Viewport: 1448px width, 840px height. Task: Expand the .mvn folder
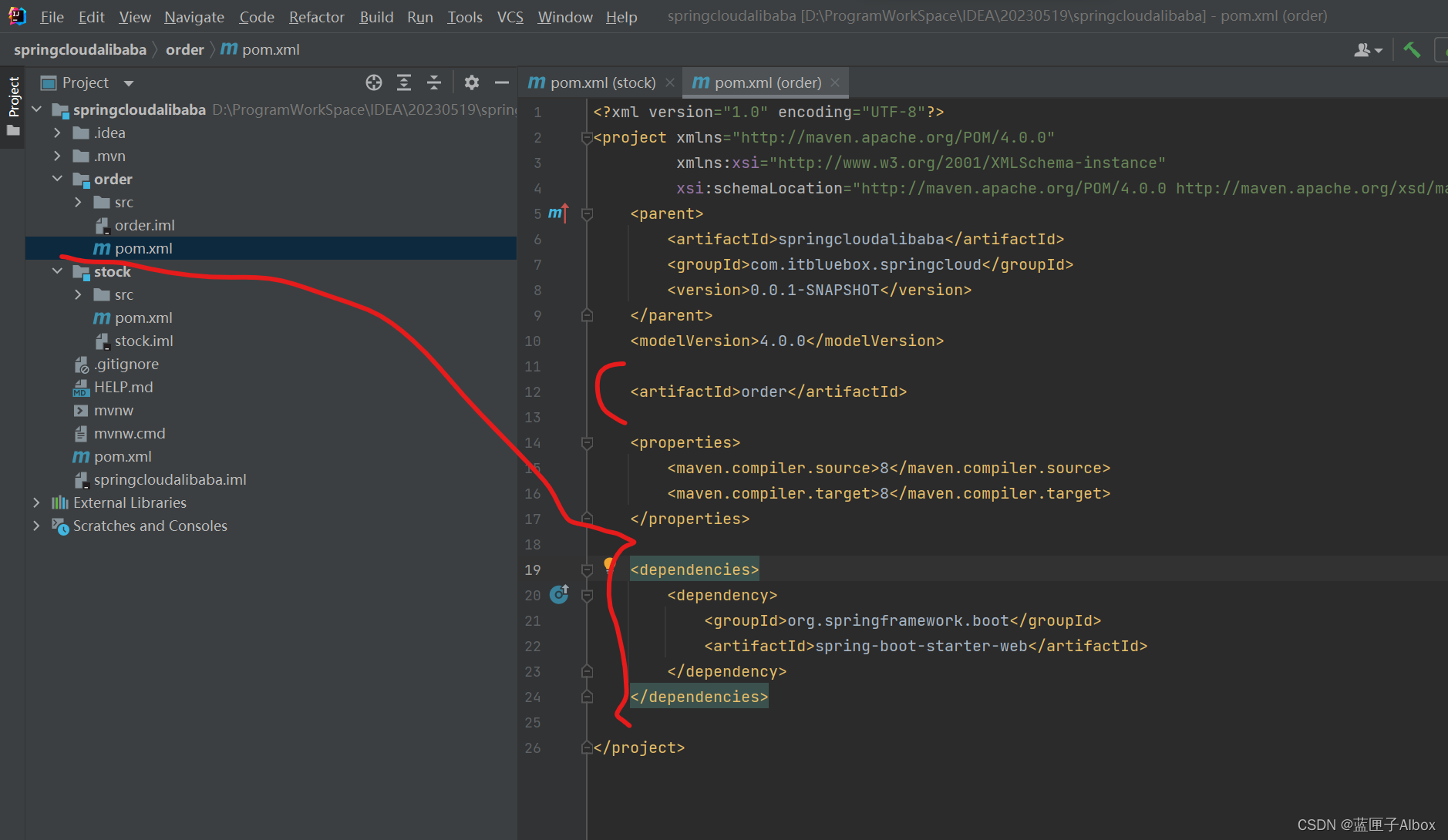coord(57,156)
